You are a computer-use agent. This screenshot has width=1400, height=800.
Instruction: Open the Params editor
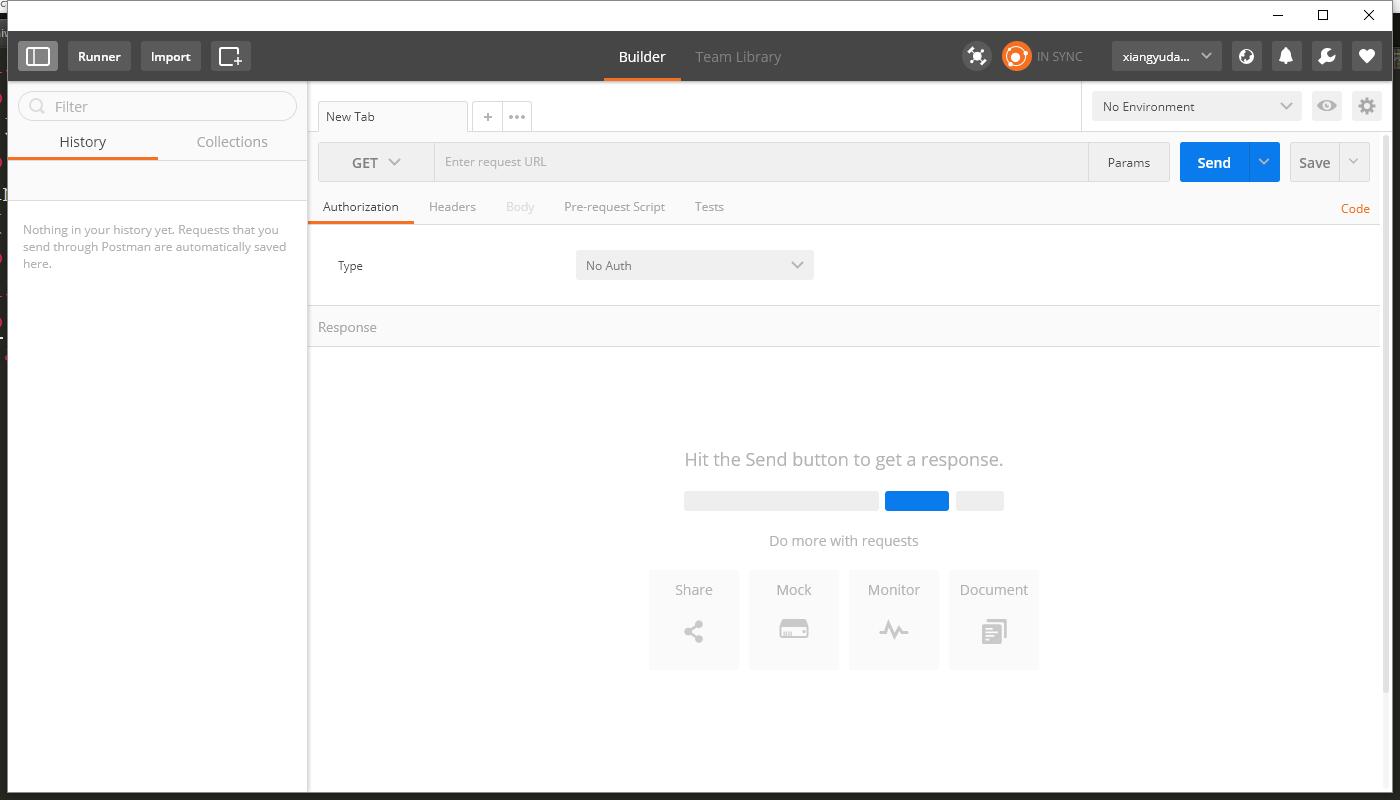click(1129, 162)
